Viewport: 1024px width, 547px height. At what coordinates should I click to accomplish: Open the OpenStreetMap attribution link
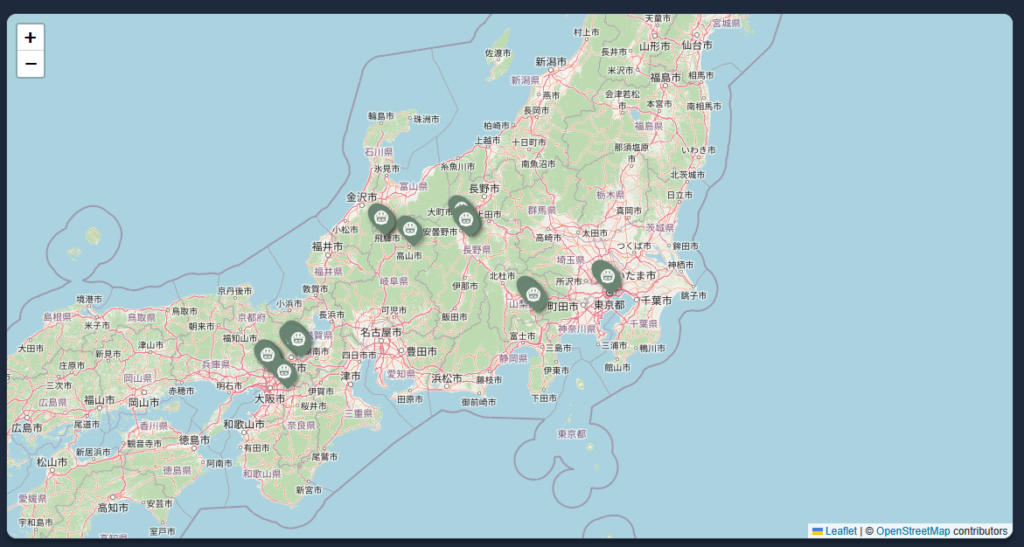tap(912, 531)
